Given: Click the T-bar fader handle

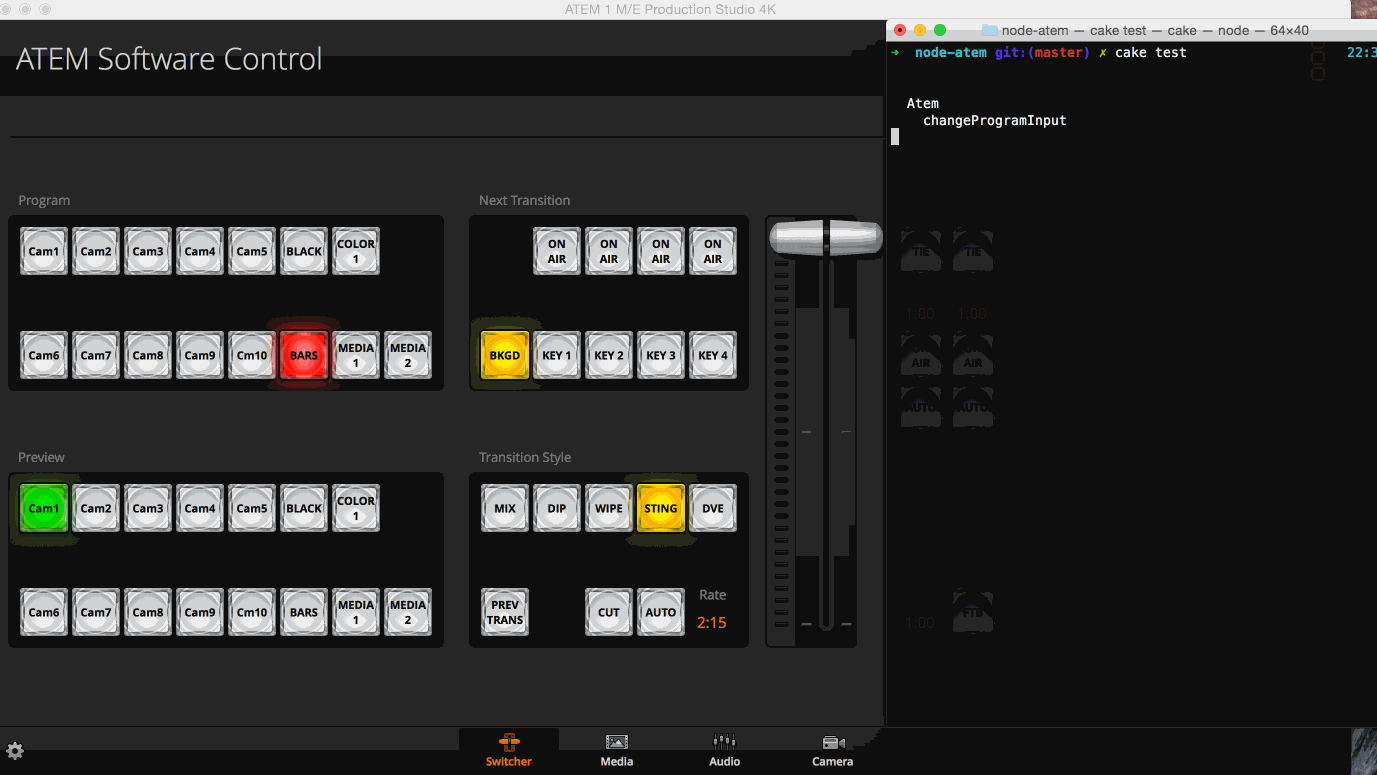Looking at the screenshot, I should [825, 237].
